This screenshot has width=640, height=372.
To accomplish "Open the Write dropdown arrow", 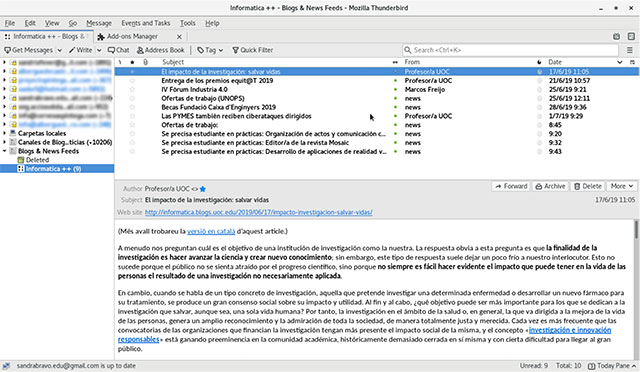I will click(x=99, y=50).
